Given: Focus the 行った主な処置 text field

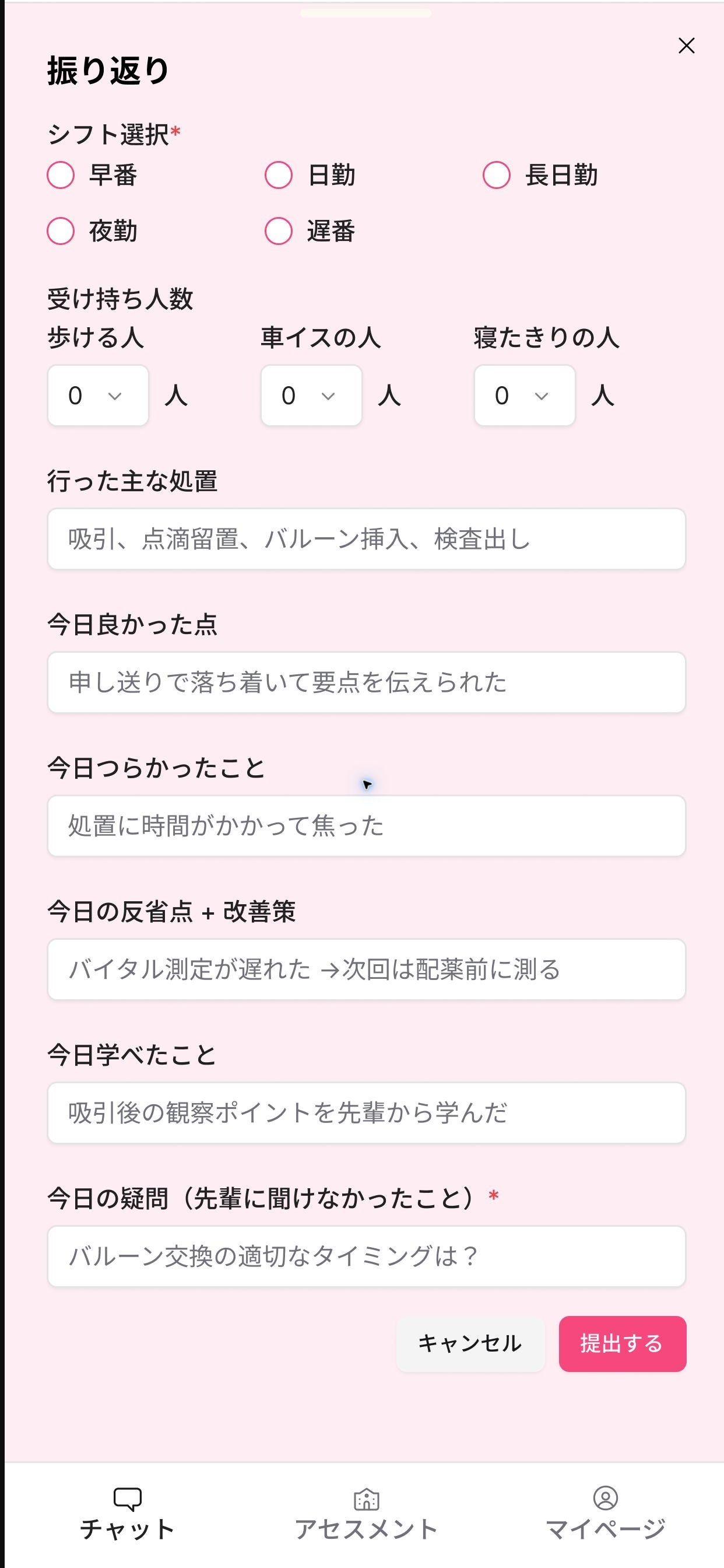Looking at the screenshot, I should point(367,540).
